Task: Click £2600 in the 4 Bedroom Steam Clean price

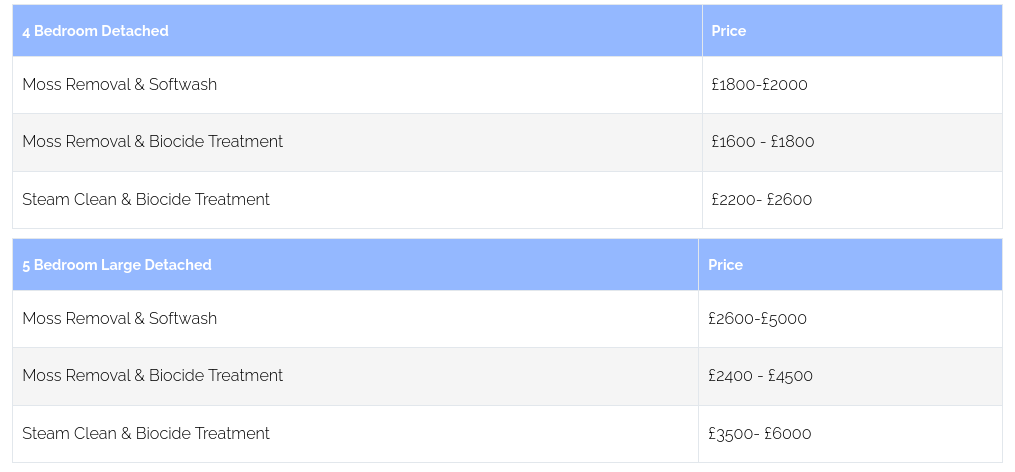Action: click(x=789, y=200)
